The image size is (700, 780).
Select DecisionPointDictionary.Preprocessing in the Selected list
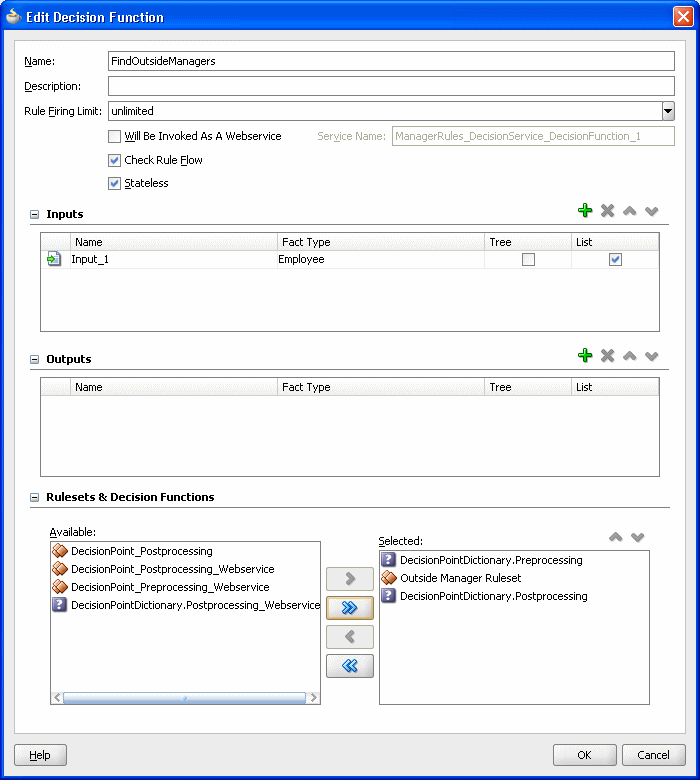coord(491,560)
